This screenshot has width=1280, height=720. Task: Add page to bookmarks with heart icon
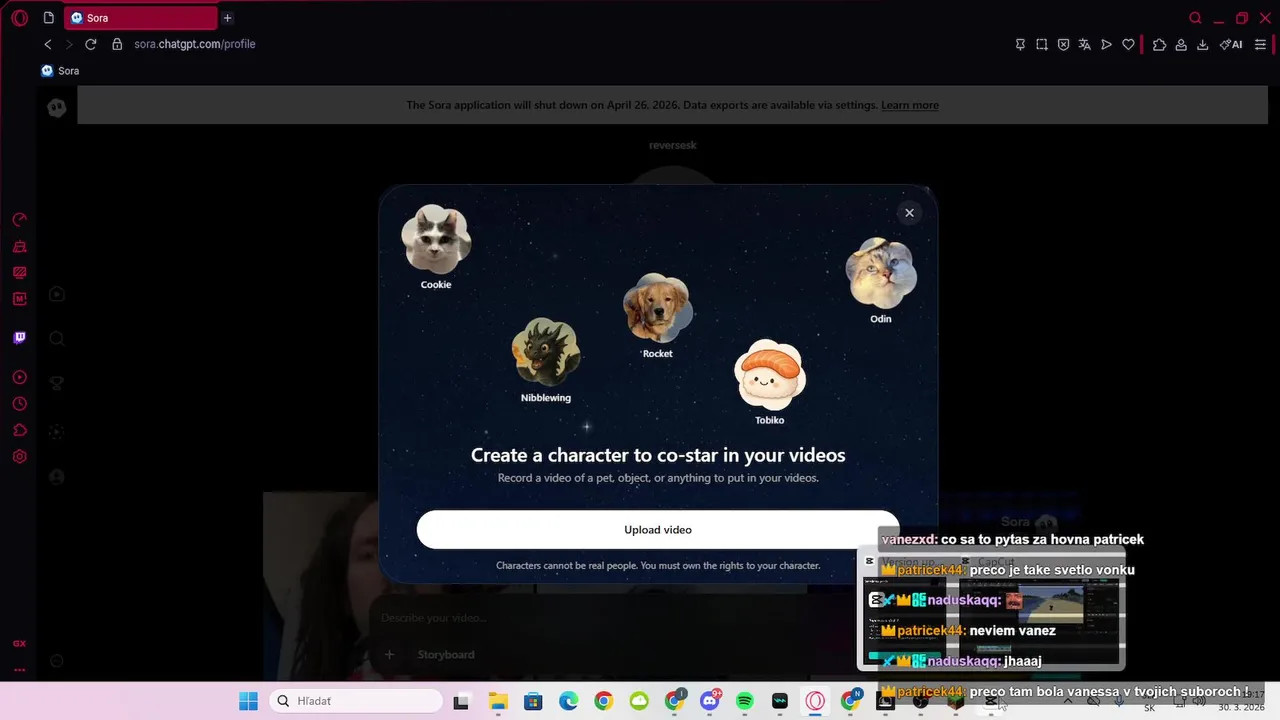pos(1128,44)
